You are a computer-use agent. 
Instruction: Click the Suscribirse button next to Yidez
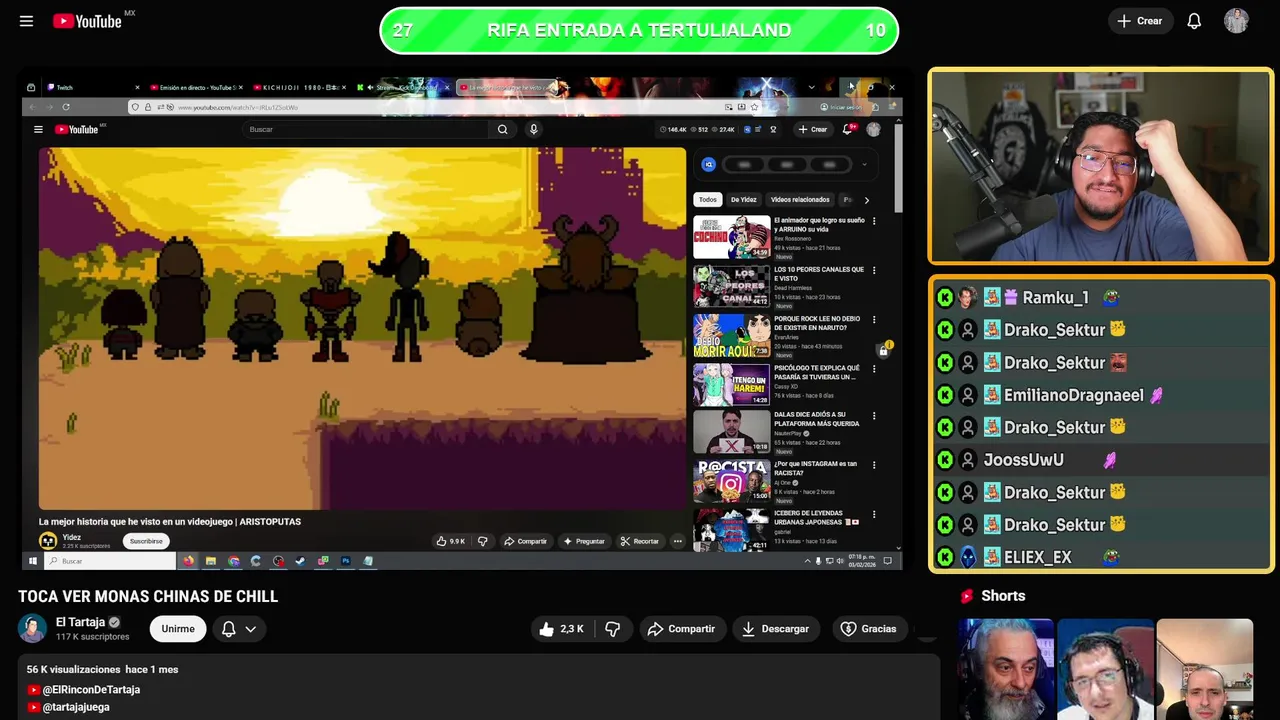coord(146,541)
